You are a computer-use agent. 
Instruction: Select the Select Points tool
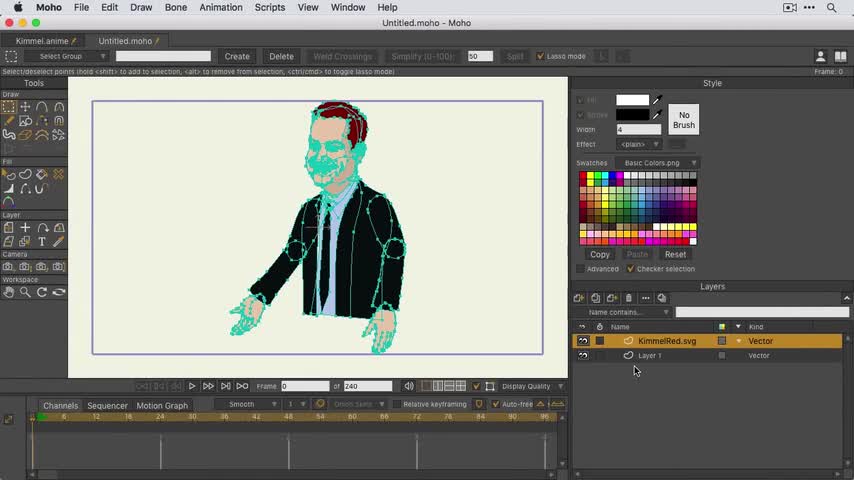coord(8,107)
